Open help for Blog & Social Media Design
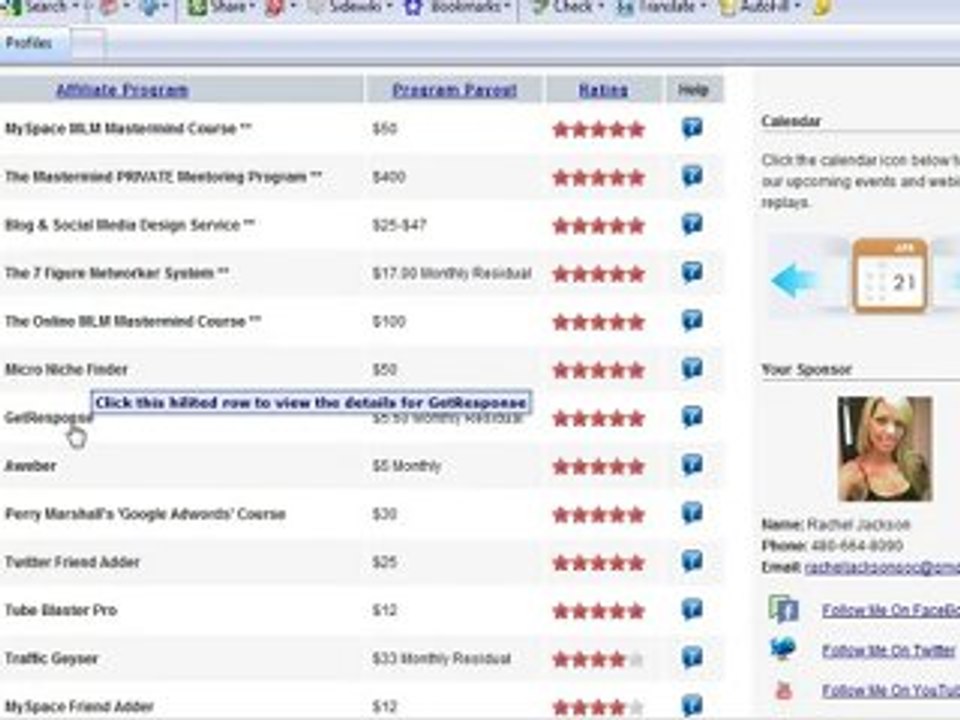960x720 pixels. tap(692, 224)
